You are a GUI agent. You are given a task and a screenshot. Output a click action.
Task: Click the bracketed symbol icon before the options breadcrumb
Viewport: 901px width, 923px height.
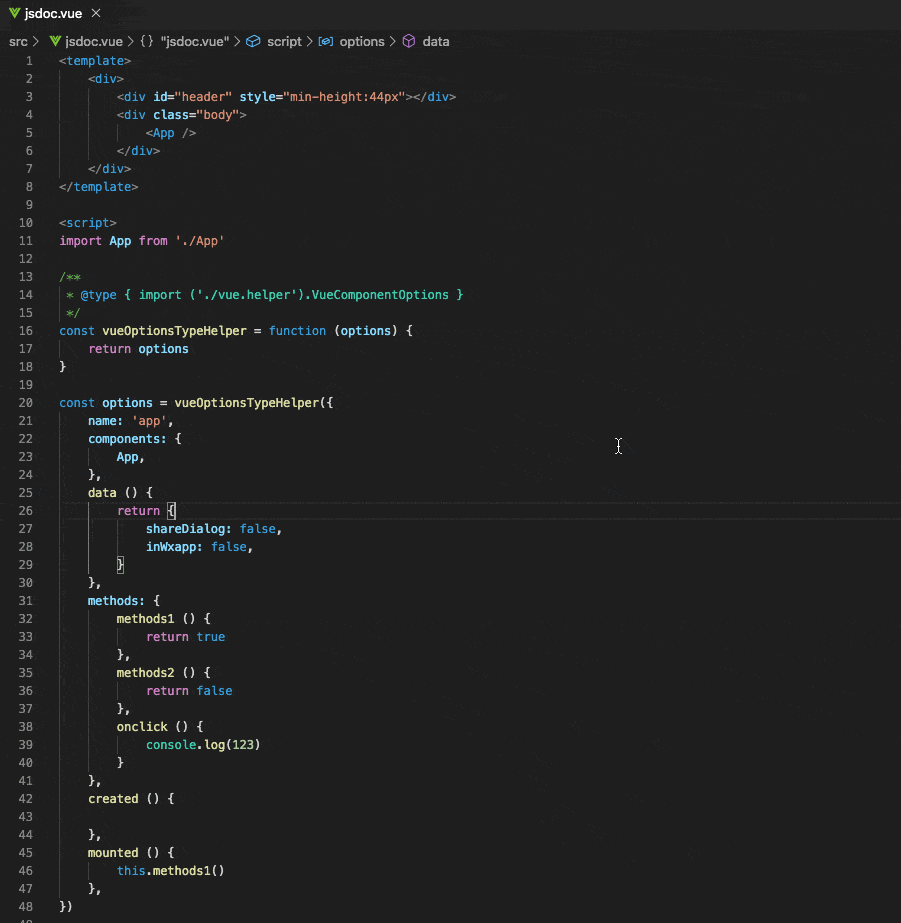click(324, 41)
